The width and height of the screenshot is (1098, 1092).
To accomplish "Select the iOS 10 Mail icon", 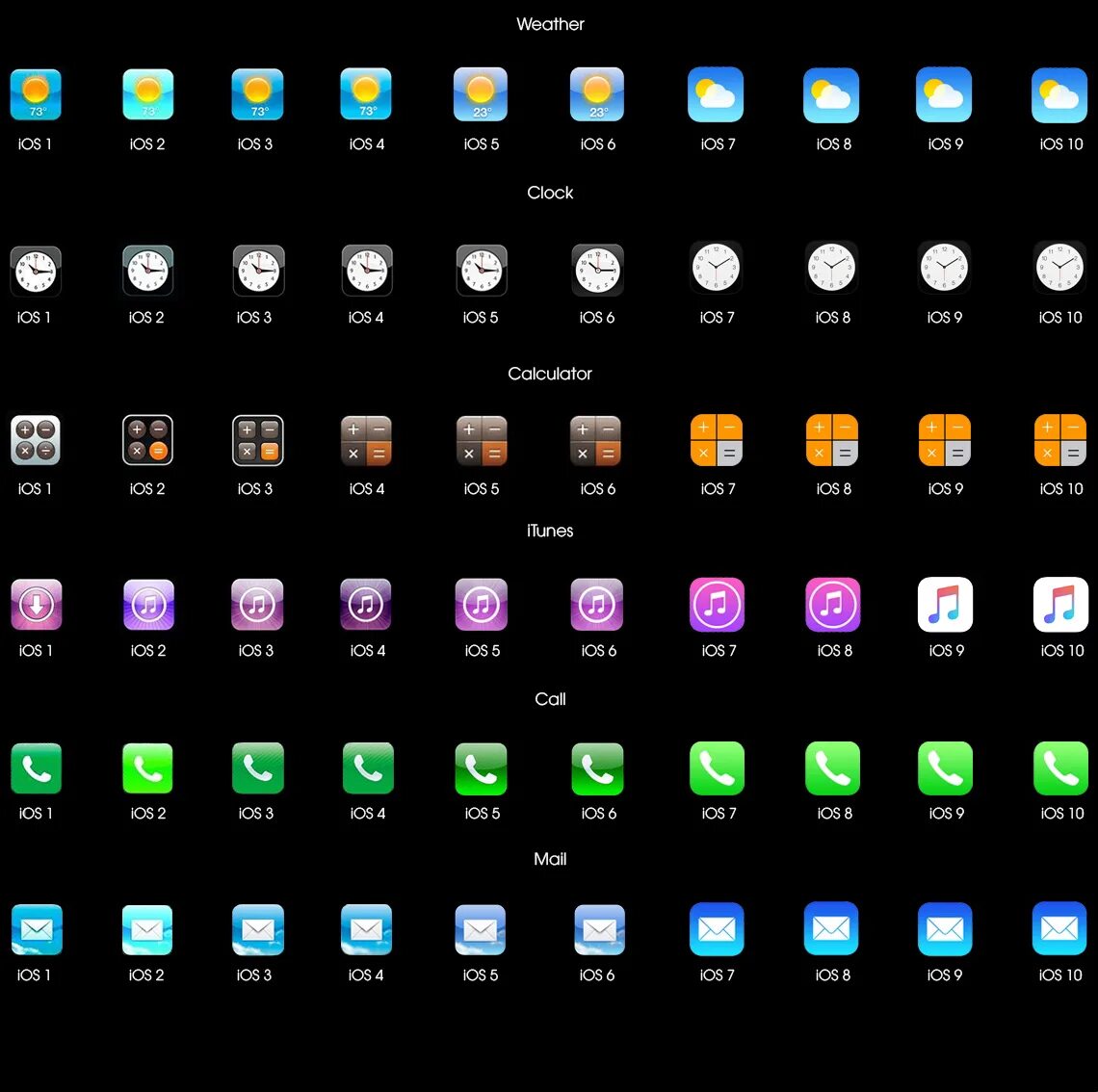I will (1059, 928).
